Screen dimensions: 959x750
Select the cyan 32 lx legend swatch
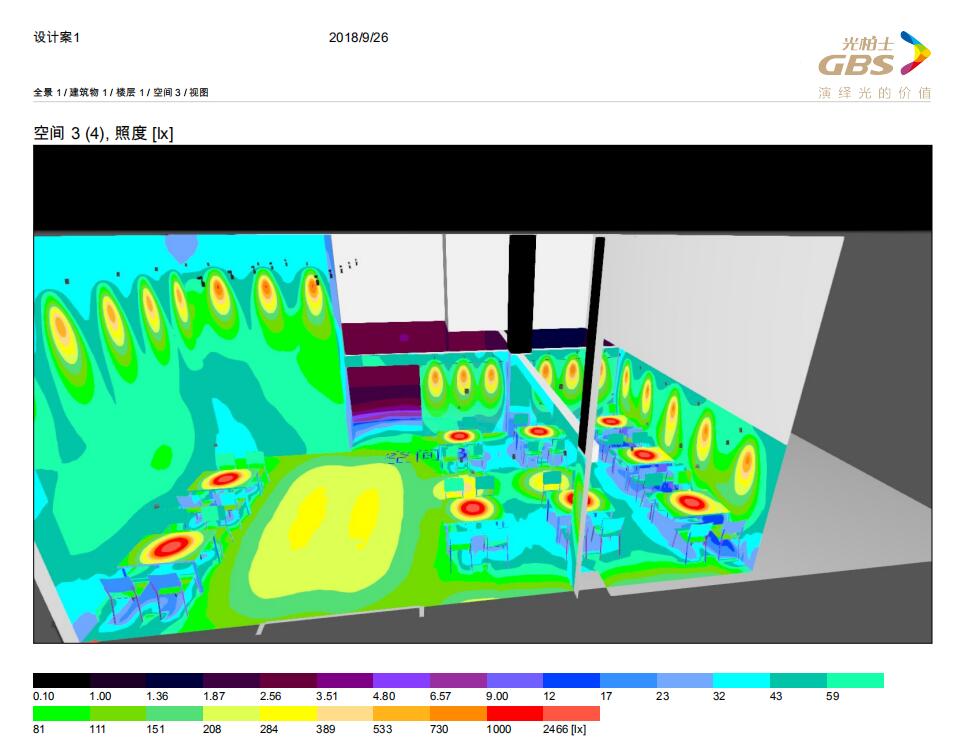pos(741,680)
